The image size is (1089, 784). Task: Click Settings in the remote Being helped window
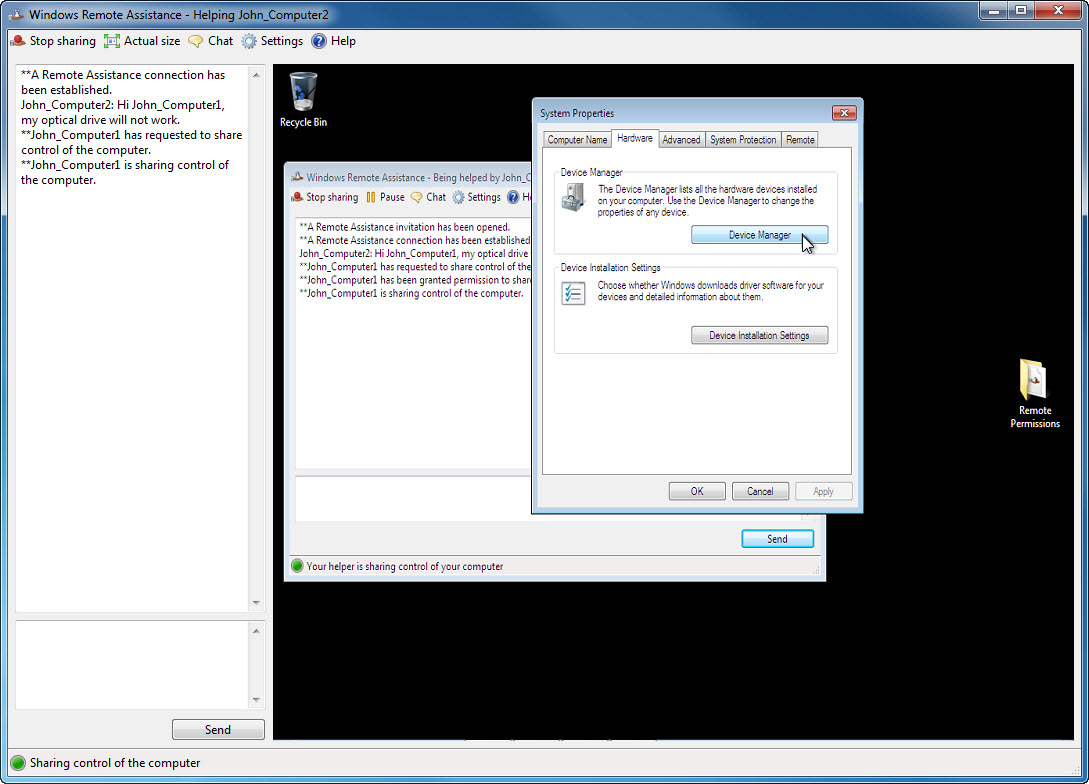(476, 197)
